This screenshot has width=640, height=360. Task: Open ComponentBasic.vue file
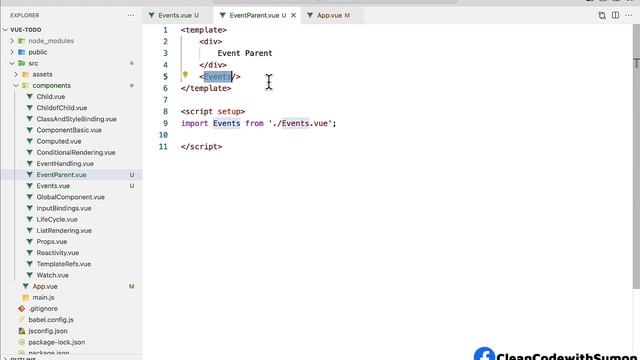click(x=69, y=130)
